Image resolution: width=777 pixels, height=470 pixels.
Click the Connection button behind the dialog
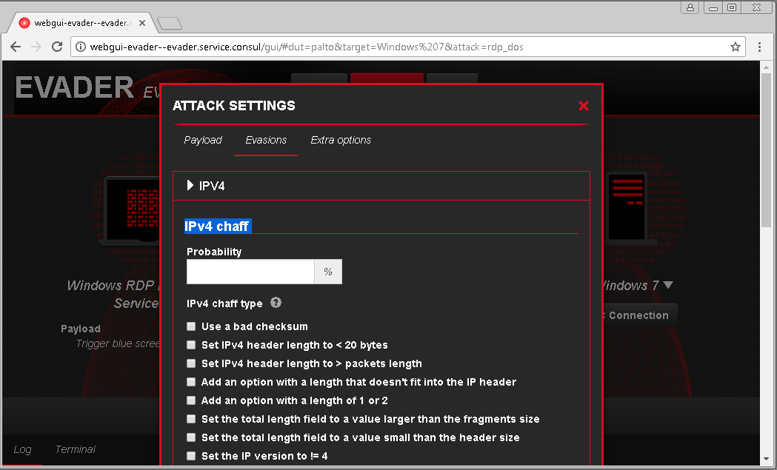click(x=638, y=315)
